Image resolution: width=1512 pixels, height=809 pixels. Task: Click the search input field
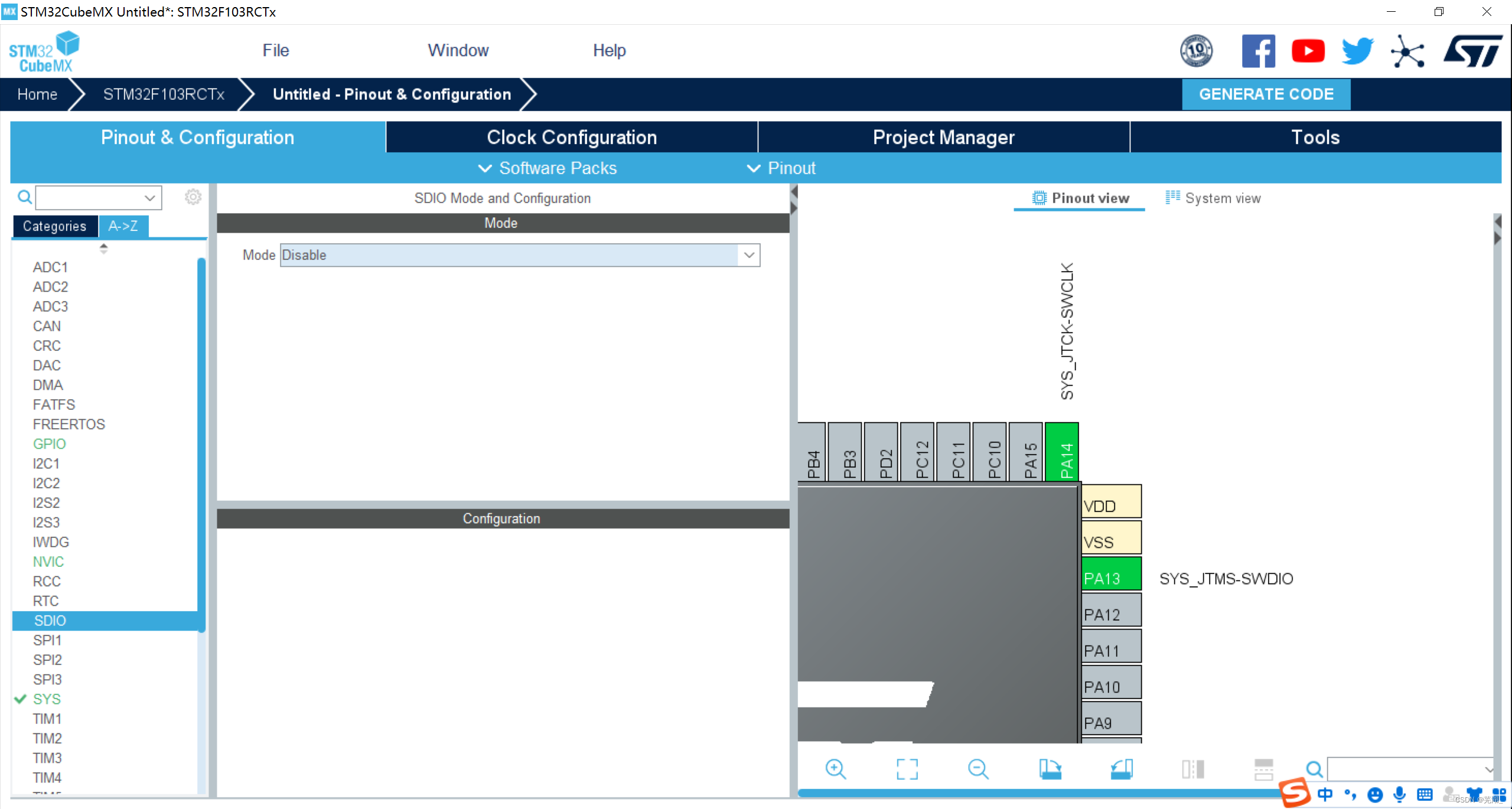96,198
